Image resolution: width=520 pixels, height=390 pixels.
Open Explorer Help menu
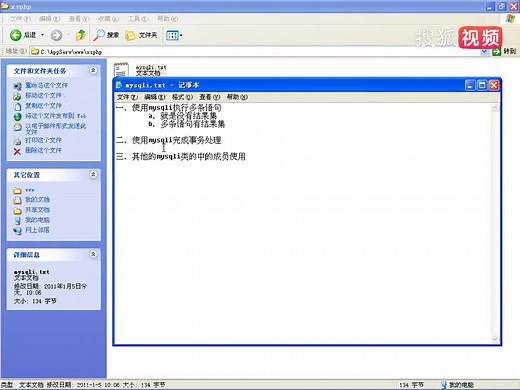pos(167,19)
